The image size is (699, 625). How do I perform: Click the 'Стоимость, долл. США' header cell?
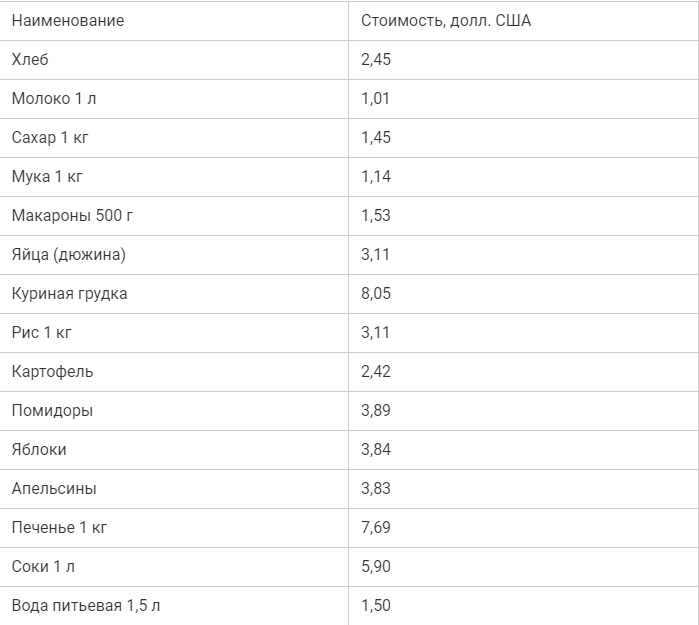tap(523, 21)
